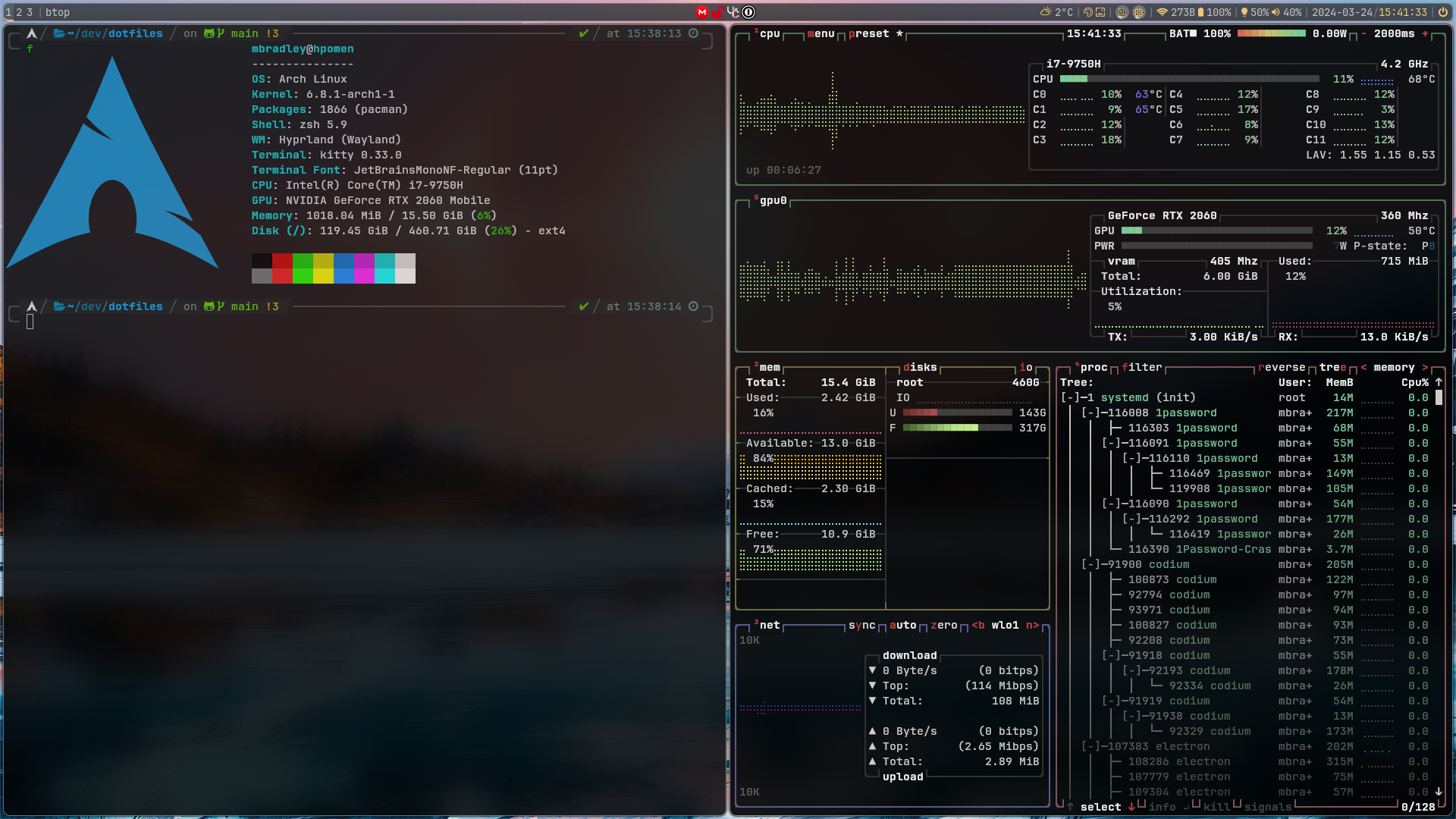Click the magenta color block in terminal
The image size is (1456, 819).
click(364, 262)
